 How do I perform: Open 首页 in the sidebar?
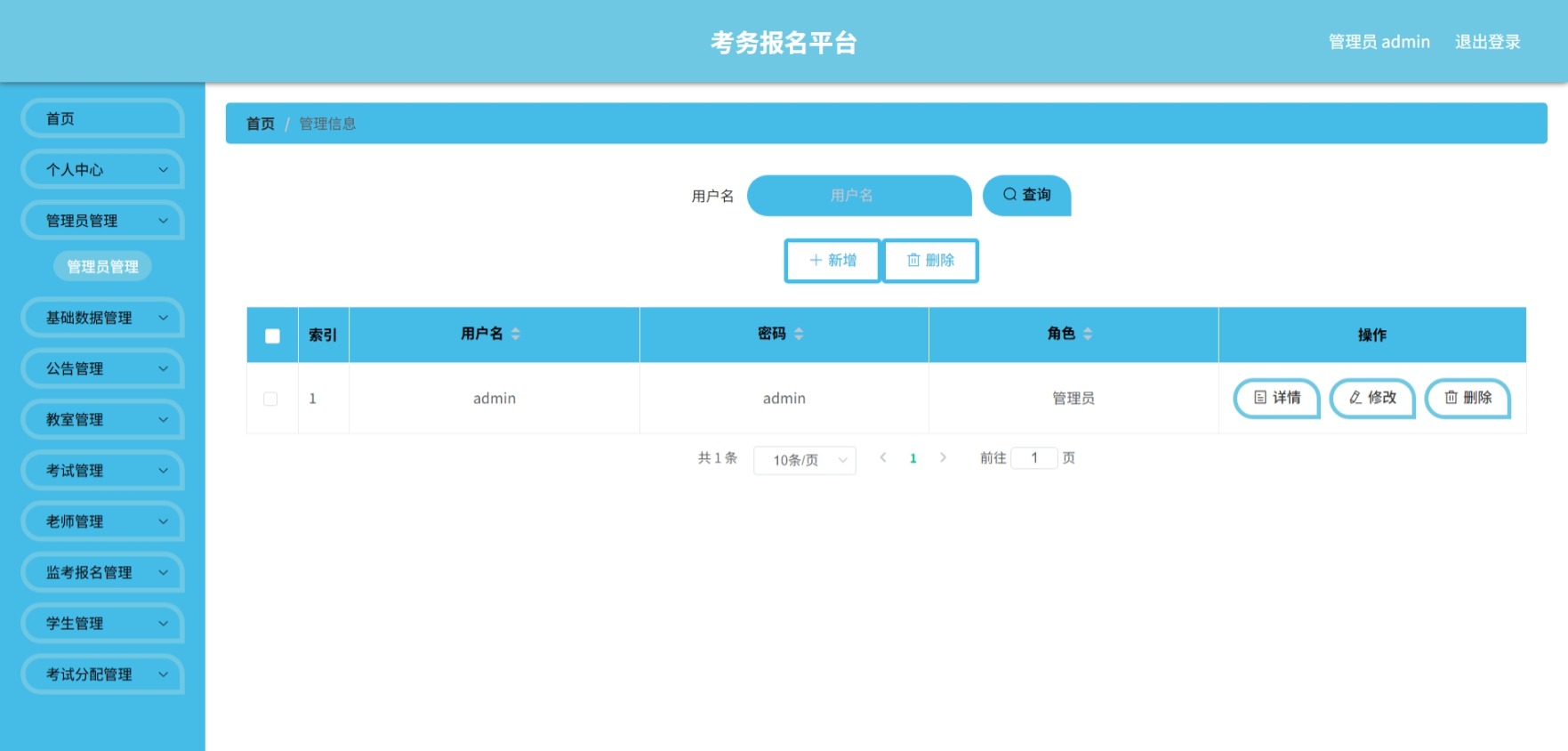point(102,118)
